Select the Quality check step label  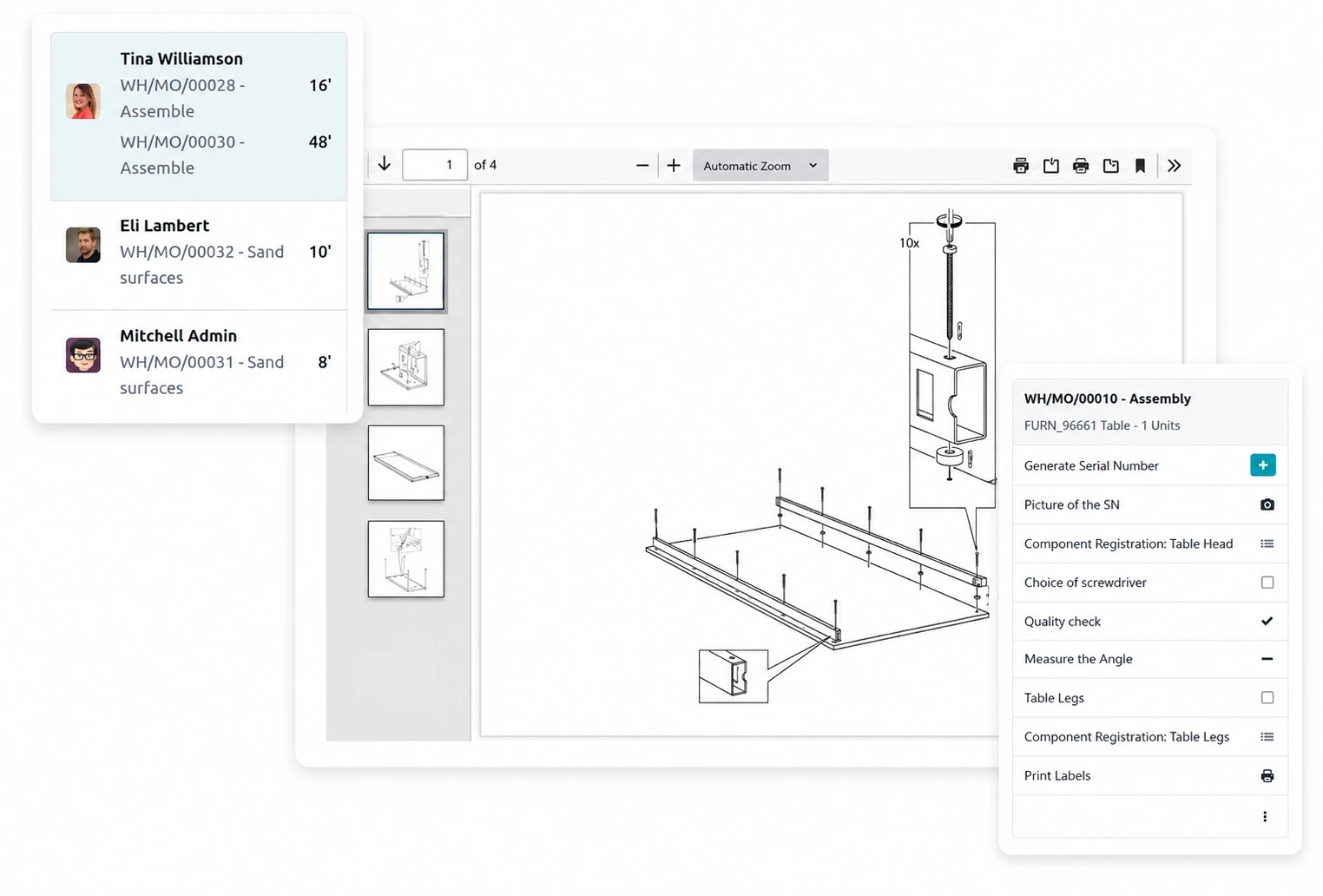pos(1062,621)
